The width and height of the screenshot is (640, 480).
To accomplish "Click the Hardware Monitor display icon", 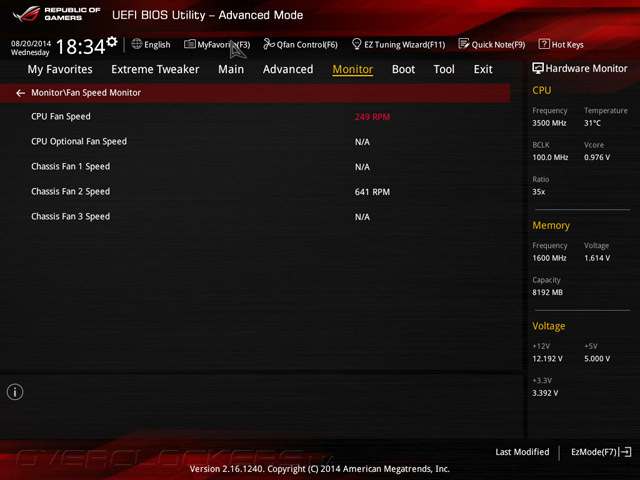I will point(538,68).
